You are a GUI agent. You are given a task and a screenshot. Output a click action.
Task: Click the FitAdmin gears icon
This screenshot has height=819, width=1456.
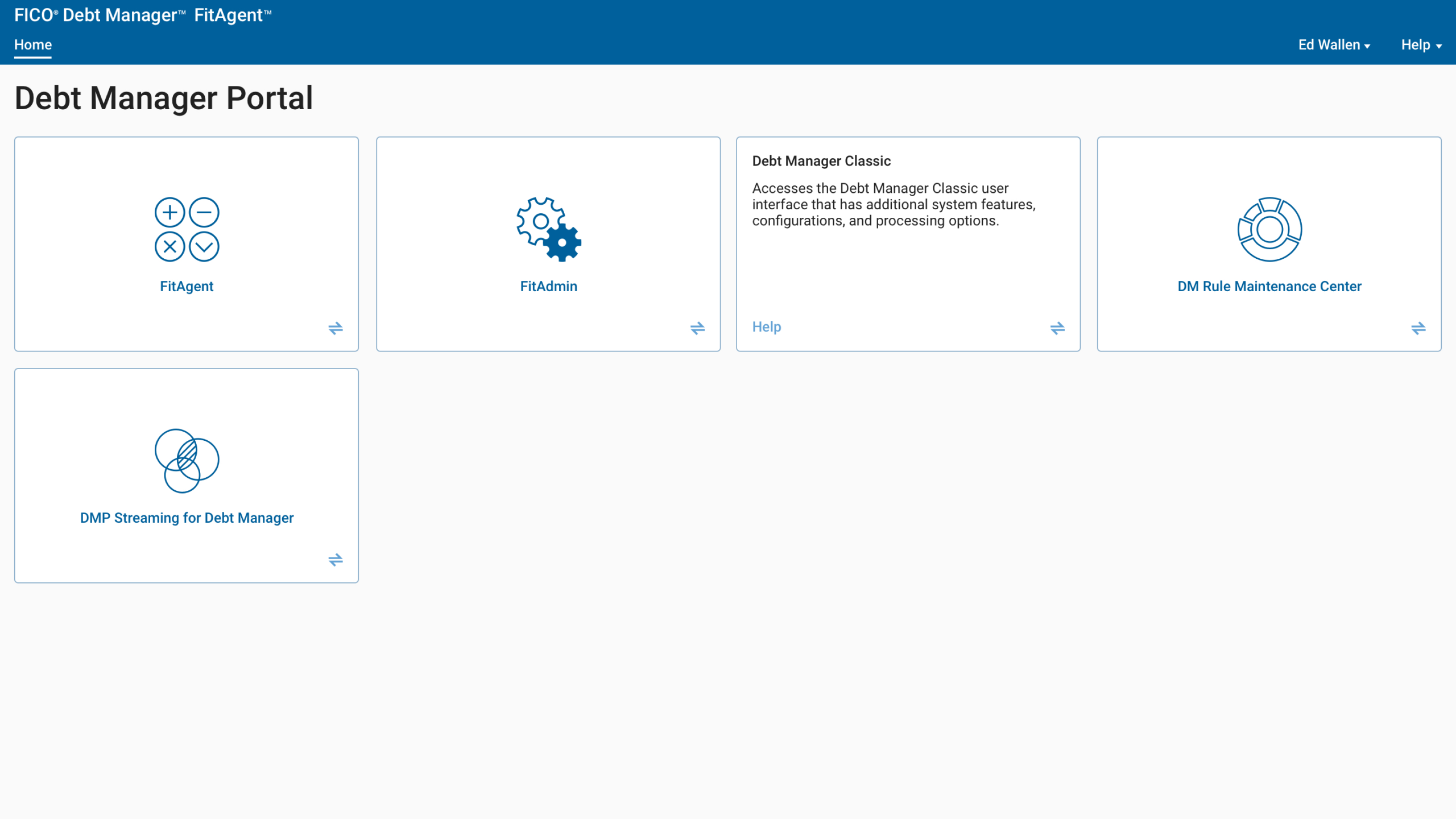pos(548,229)
